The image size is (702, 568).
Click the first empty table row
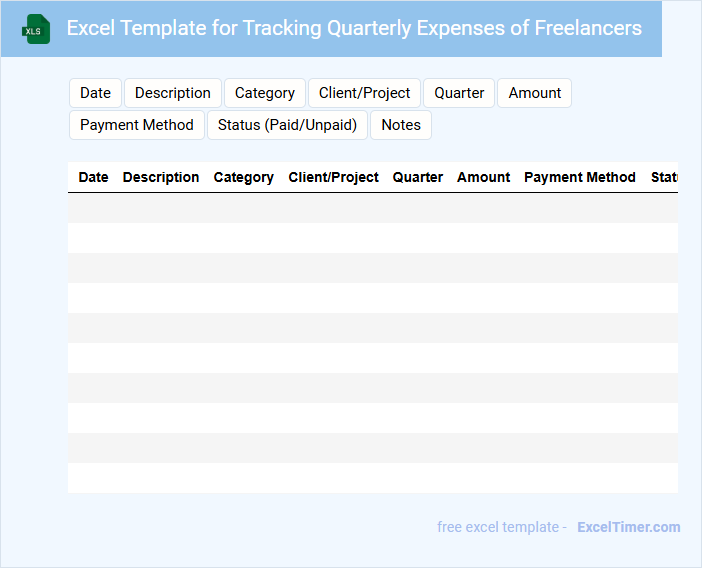[x=372, y=208]
